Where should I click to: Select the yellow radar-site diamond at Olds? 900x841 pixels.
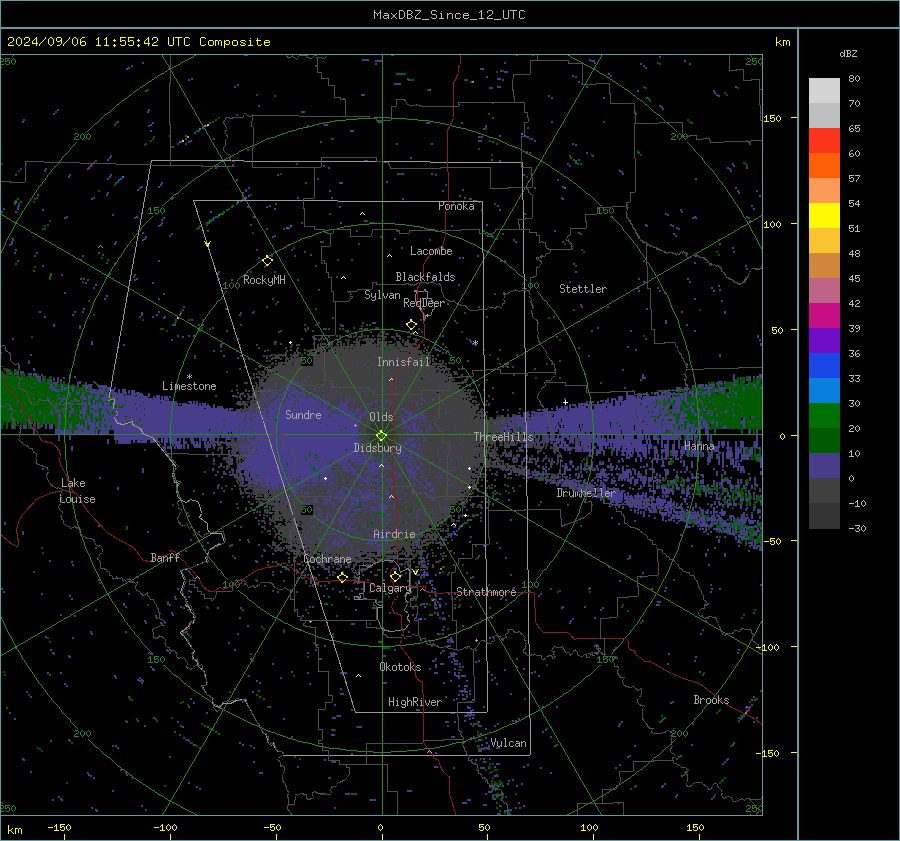coord(381,436)
